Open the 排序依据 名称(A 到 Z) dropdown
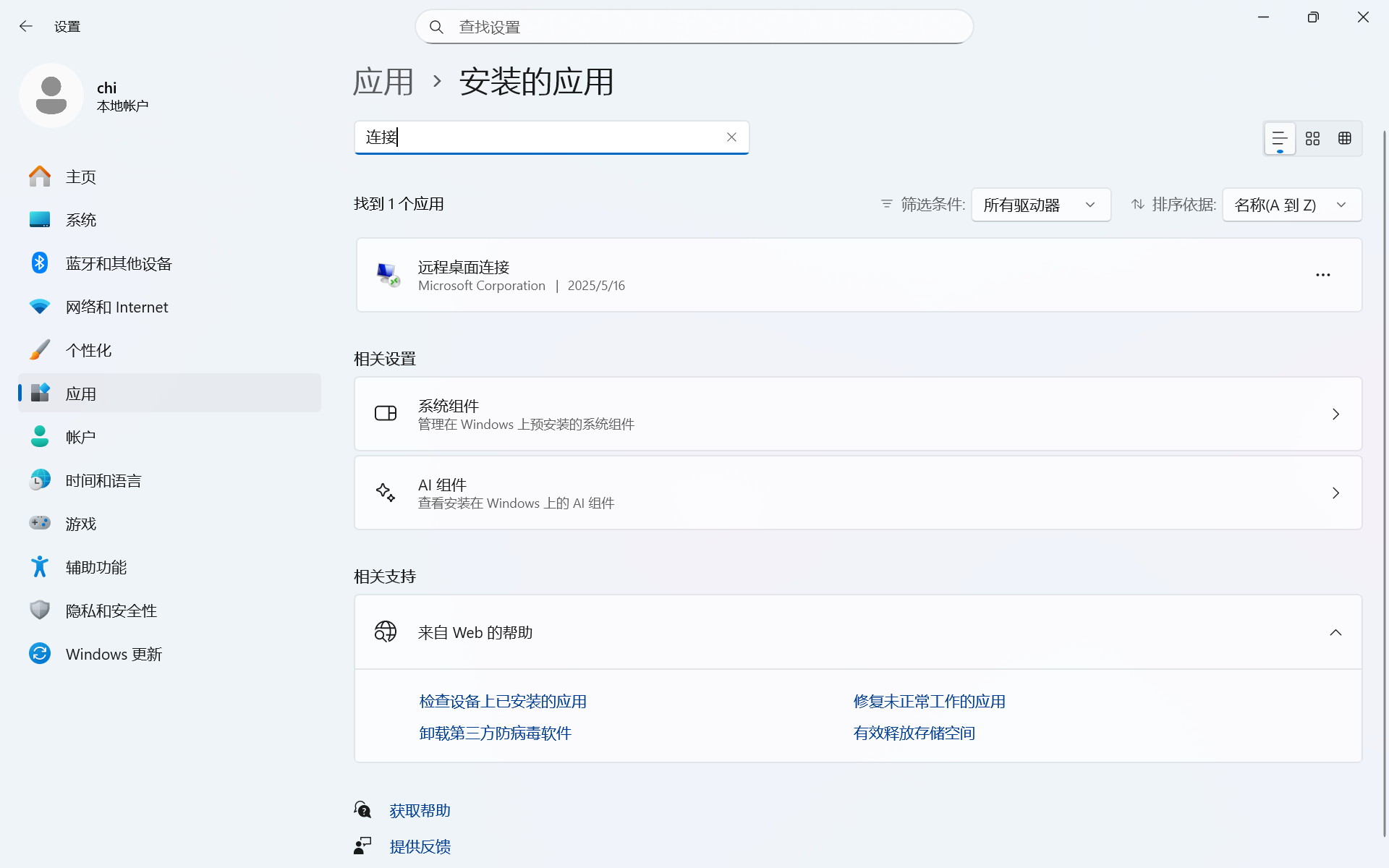 [1292, 205]
